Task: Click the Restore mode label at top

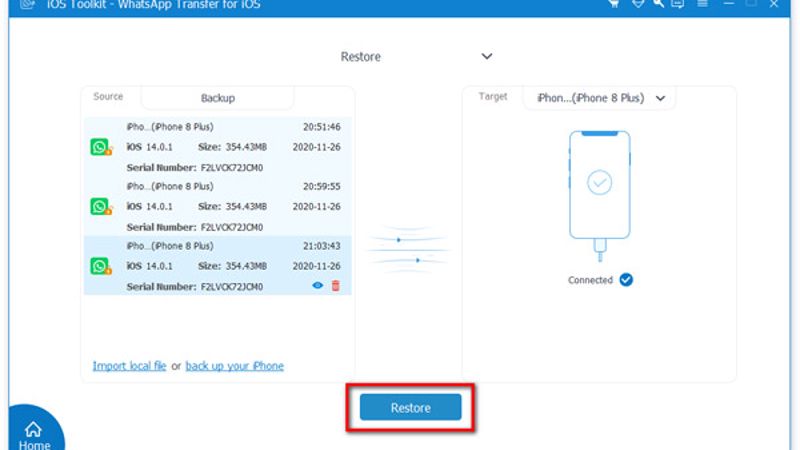Action: tap(361, 57)
